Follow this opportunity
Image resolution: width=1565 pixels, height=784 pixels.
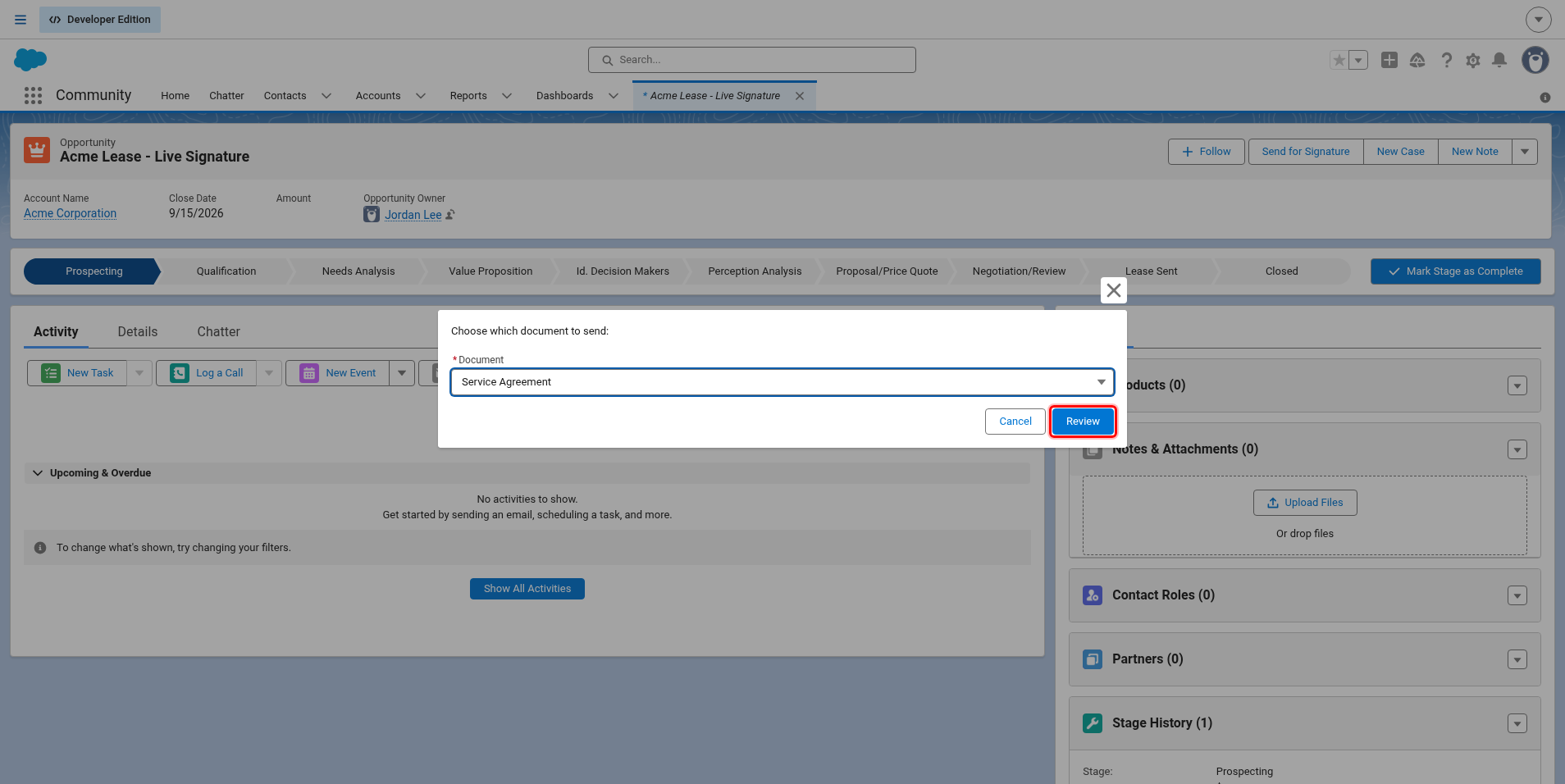click(1207, 152)
